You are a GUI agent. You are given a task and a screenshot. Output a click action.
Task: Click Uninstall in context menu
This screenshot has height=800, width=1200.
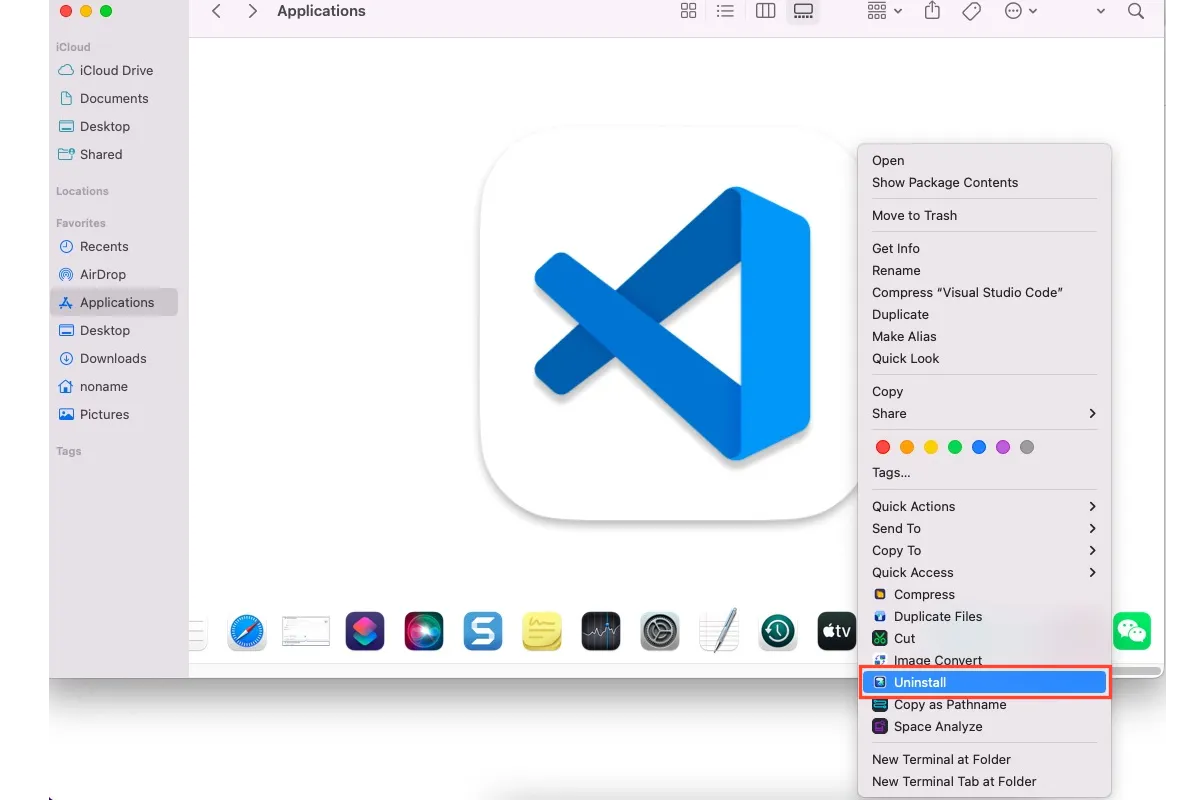coord(985,682)
